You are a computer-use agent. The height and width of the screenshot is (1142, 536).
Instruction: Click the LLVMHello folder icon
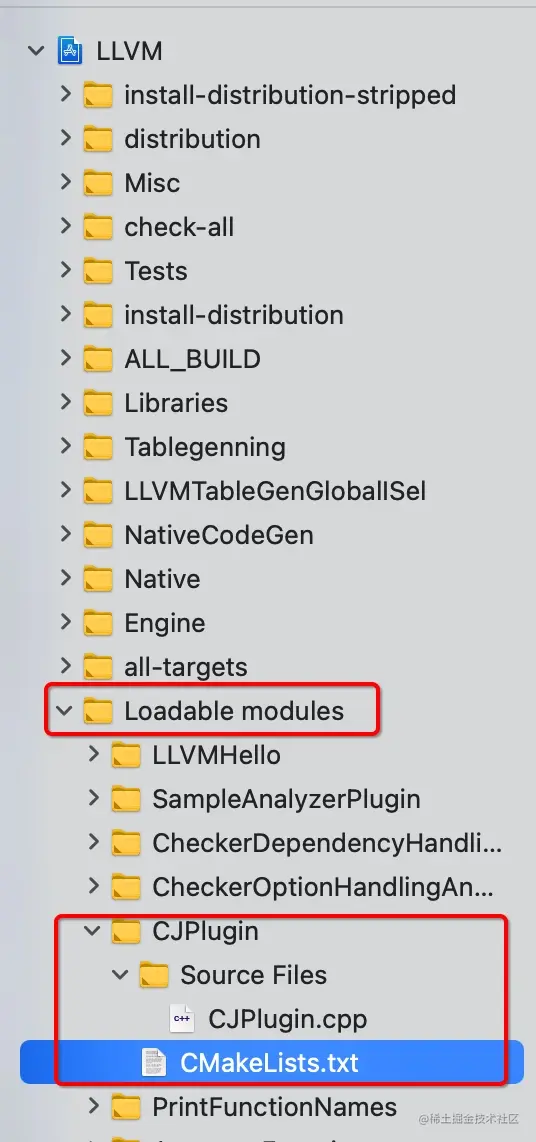(126, 755)
